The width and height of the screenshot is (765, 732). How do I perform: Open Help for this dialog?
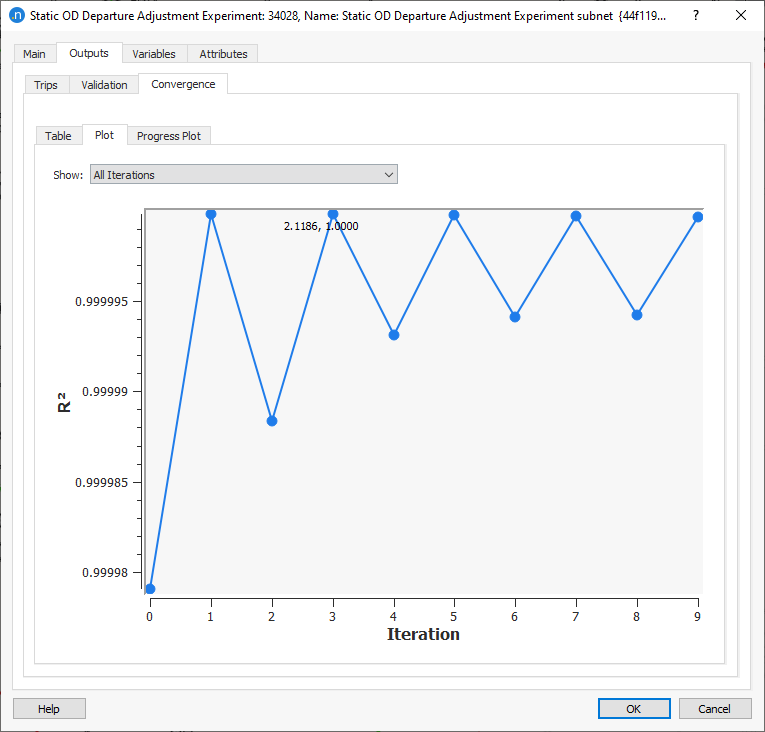(49, 709)
